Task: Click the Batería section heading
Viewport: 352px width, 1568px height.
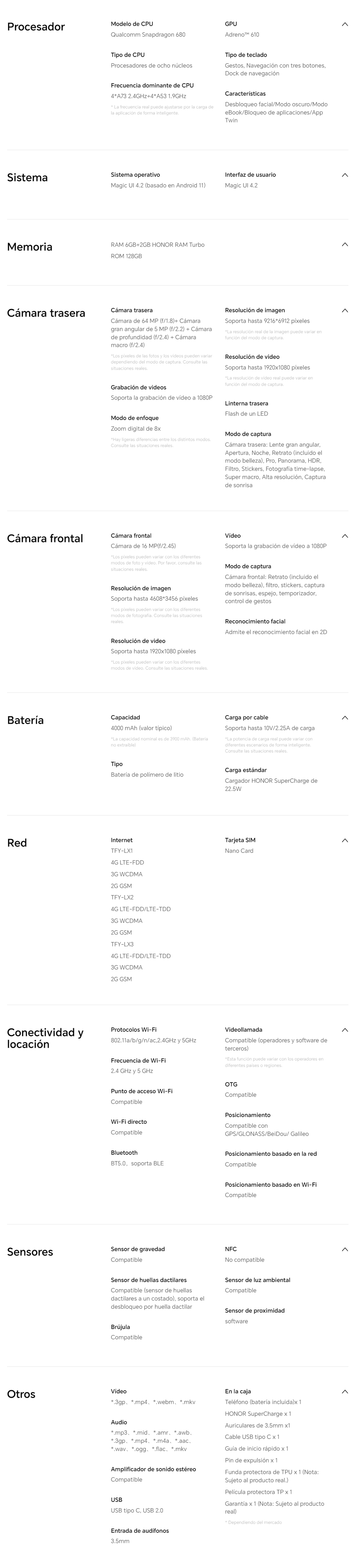Action: pos(26,720)
